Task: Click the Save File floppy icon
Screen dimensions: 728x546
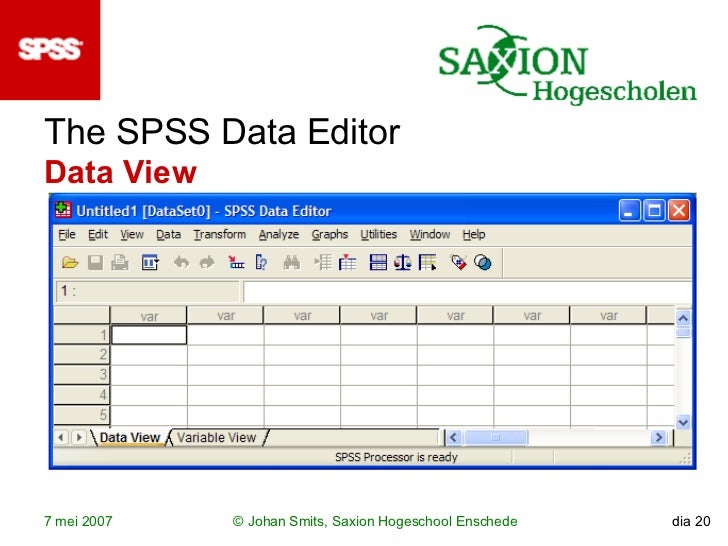Action: coord(95,263)
